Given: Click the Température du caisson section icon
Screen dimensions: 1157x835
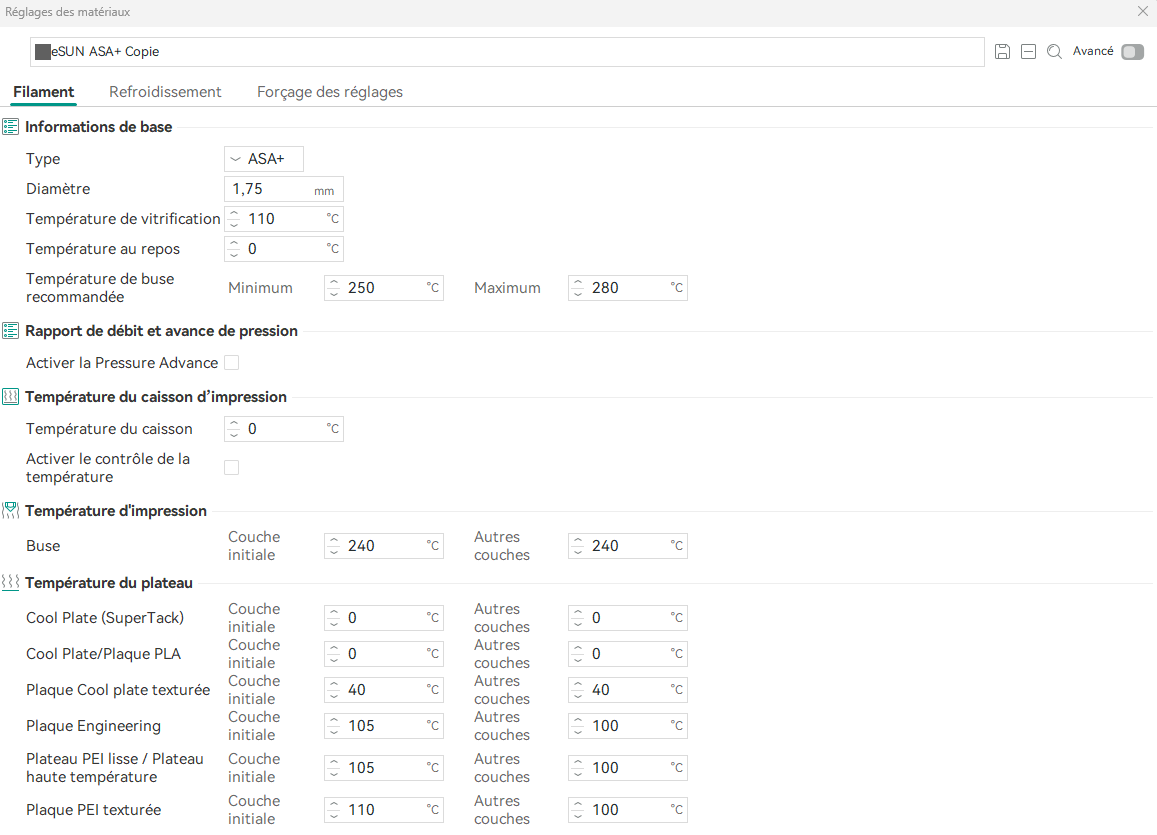Looking at the screenshot, I should click(x=10, y=397).
